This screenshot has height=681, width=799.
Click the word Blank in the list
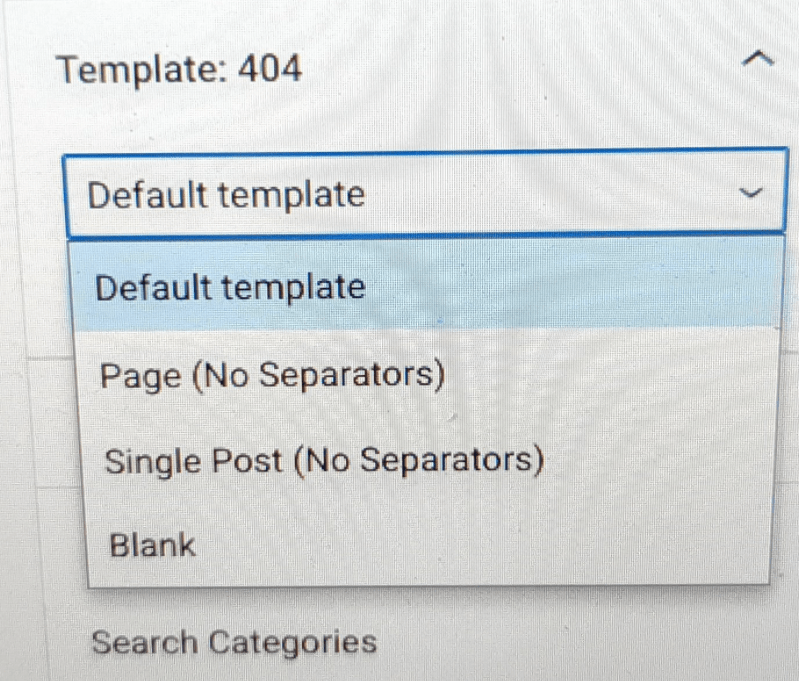tap(153, 546)
